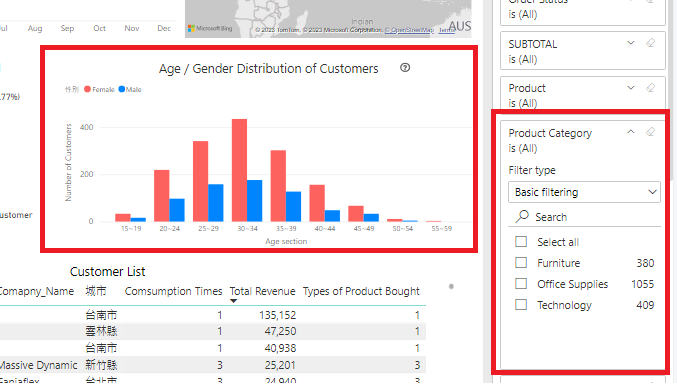Tick the Office Supplies checkbox
Screen dimensions: 677x384
tap(521, 284)
